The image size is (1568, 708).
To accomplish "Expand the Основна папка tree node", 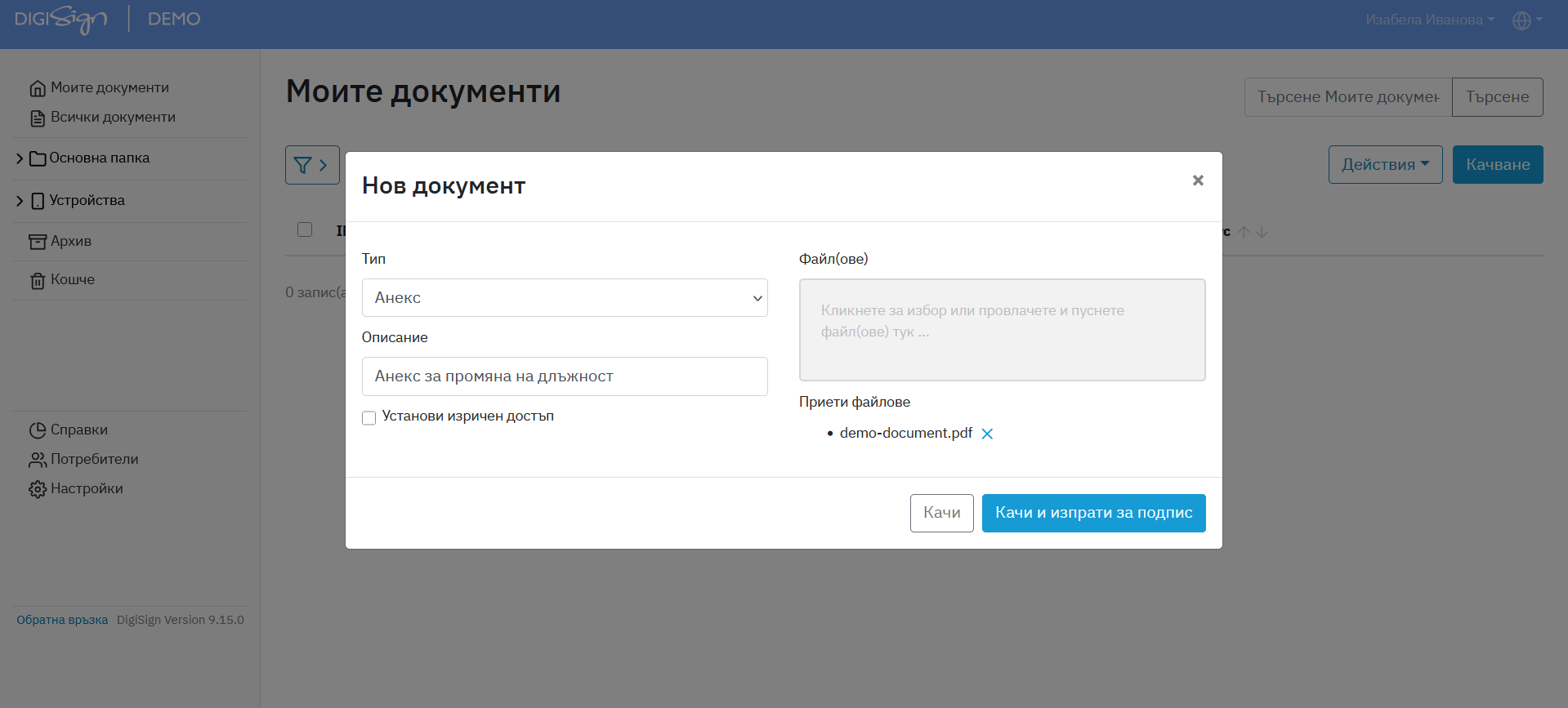I will point(20,158).
